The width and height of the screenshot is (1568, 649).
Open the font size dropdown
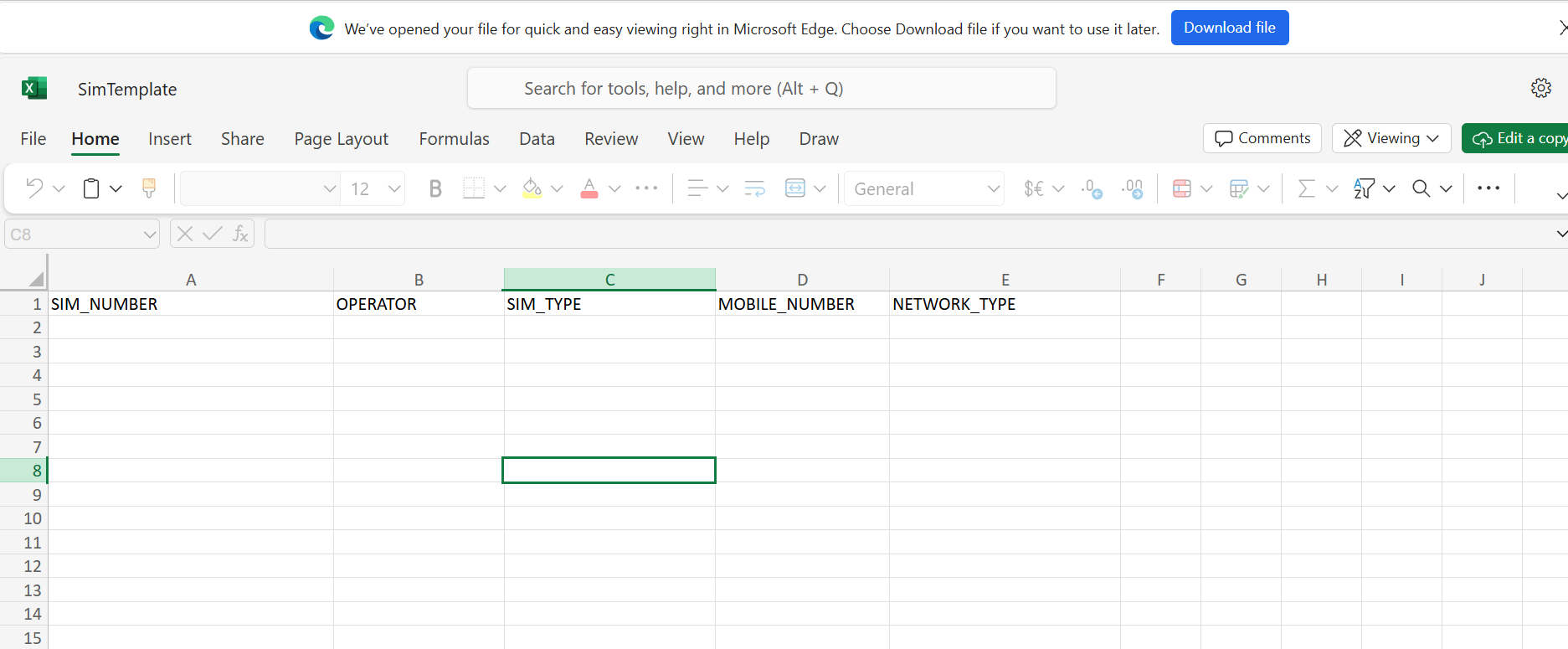click(394, 188)
